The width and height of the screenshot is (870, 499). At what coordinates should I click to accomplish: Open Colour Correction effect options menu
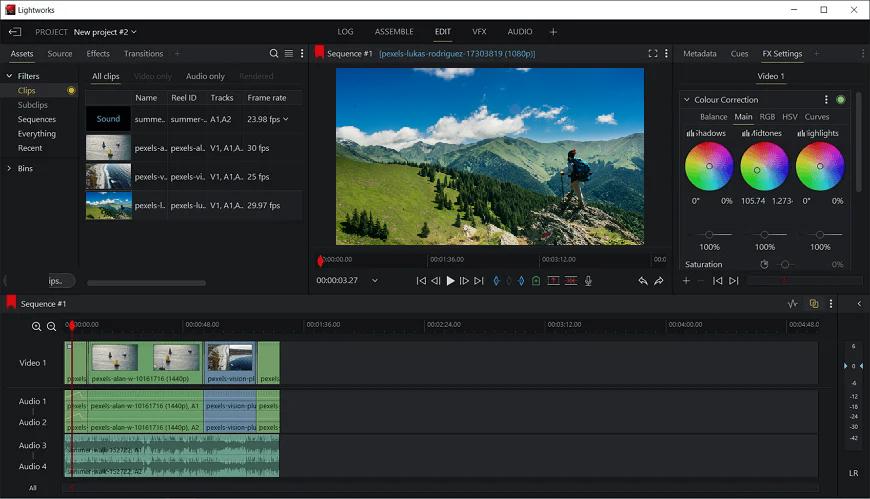tap(826, 99)
